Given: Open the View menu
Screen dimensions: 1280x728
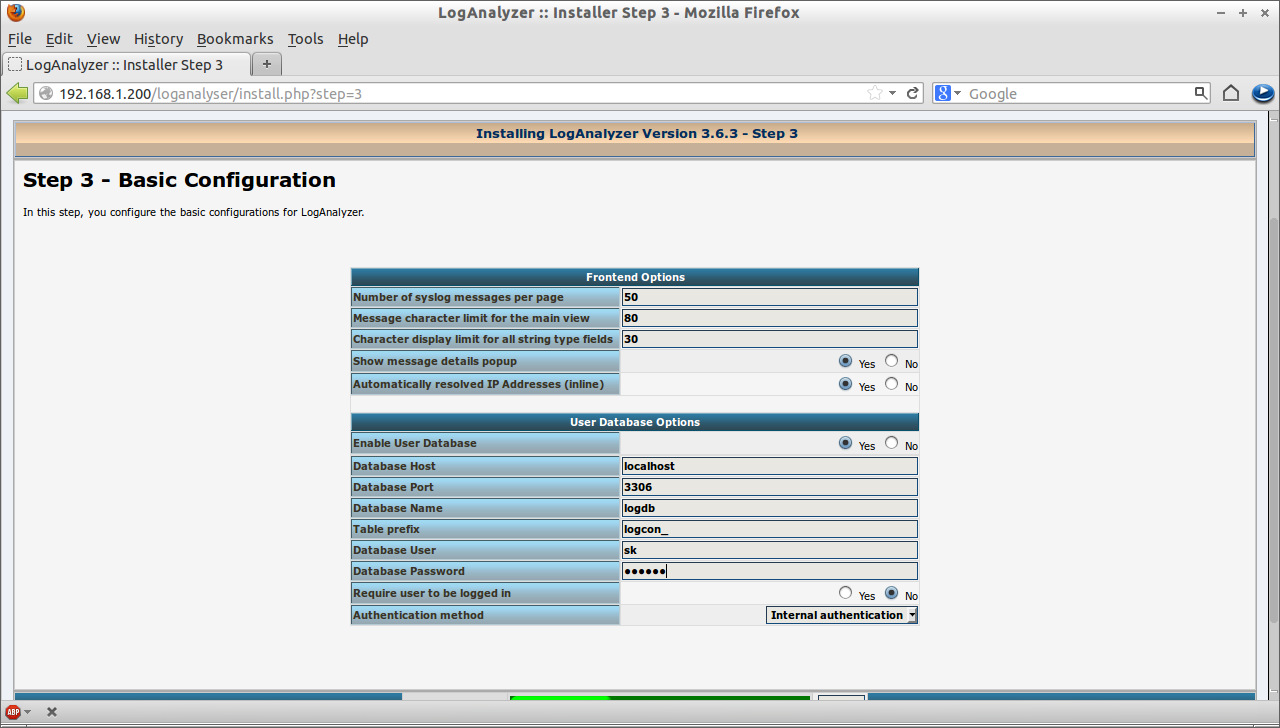Looking at the screenshot, I should tap(103, 39).
